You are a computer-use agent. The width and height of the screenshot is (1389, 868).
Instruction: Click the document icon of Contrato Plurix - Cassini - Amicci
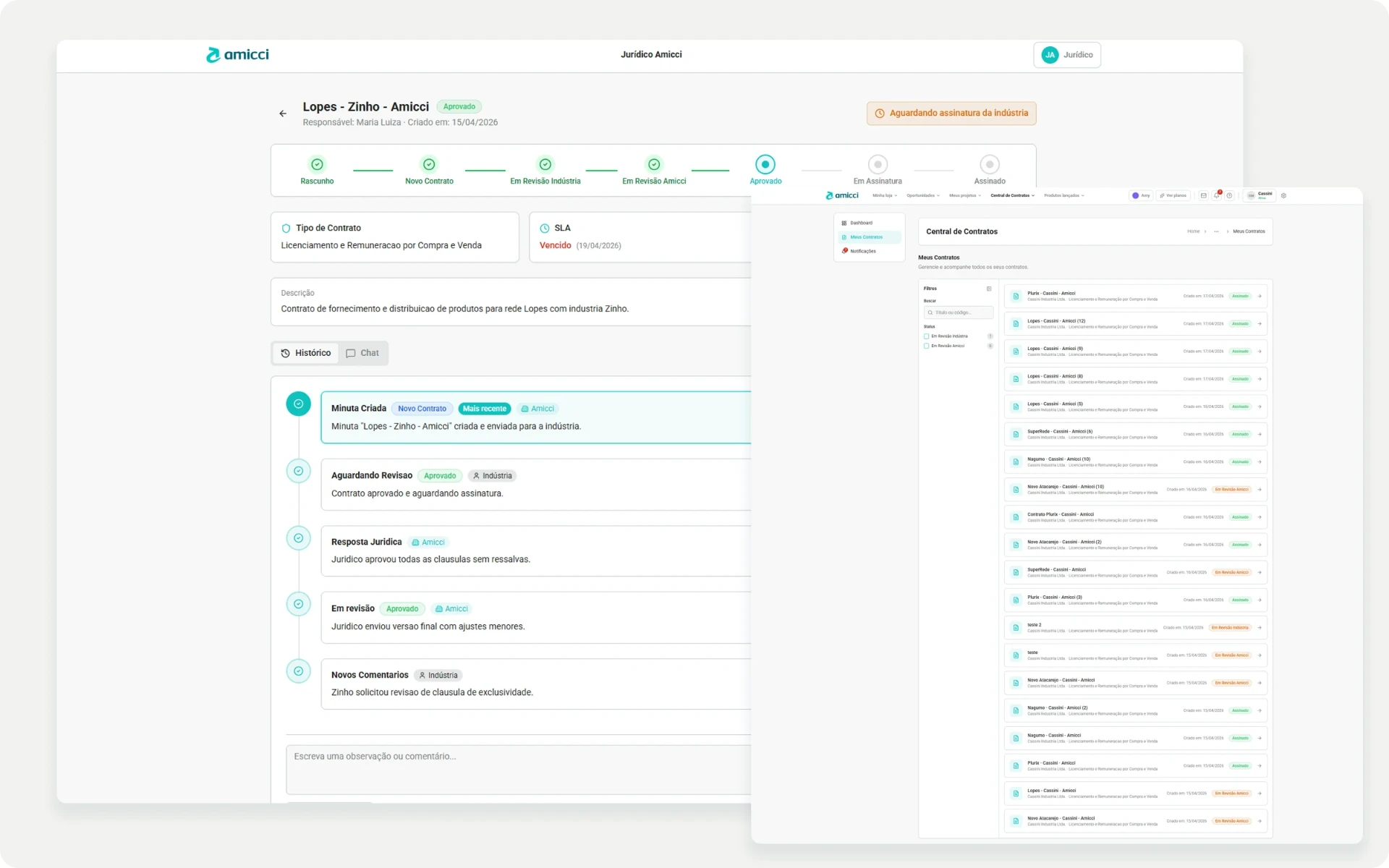pos(1016,517)
